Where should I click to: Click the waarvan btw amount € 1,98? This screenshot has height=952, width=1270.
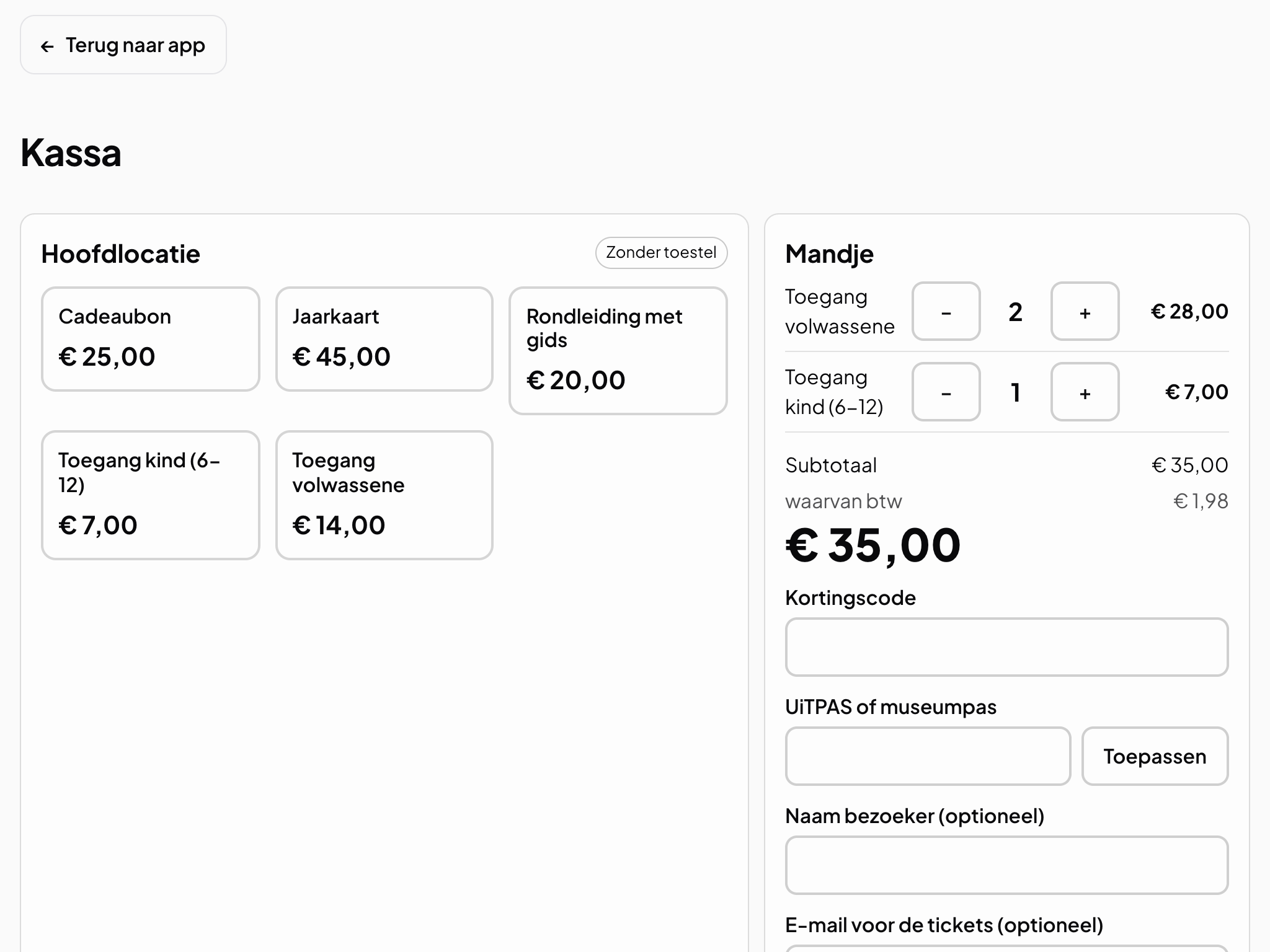1201,501
